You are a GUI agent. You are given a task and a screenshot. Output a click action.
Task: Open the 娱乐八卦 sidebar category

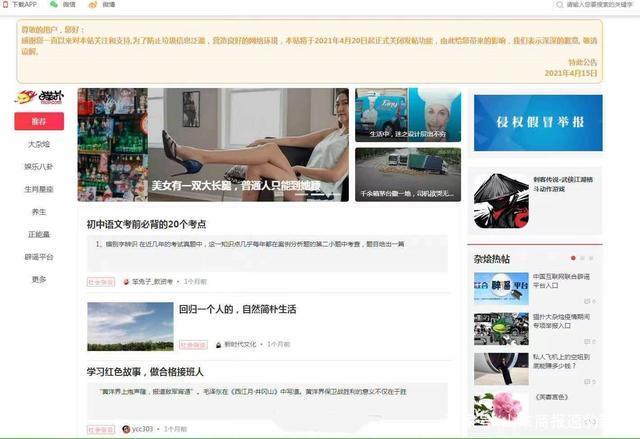(x=39, y=167)
